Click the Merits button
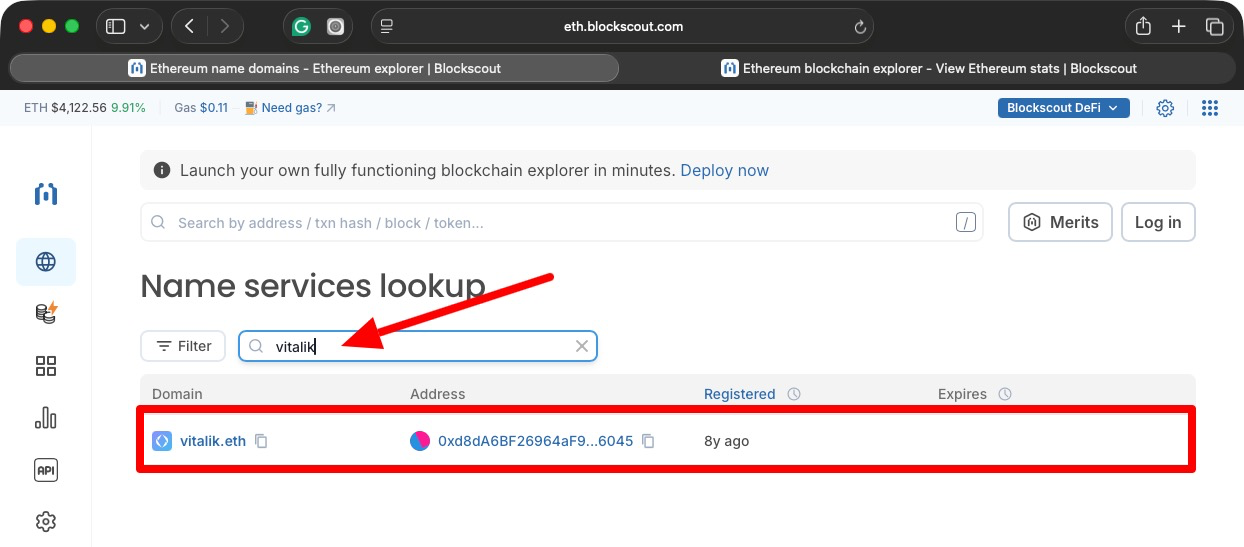The width and height of the screenshot is (1244, 547). click(1061, 222)
